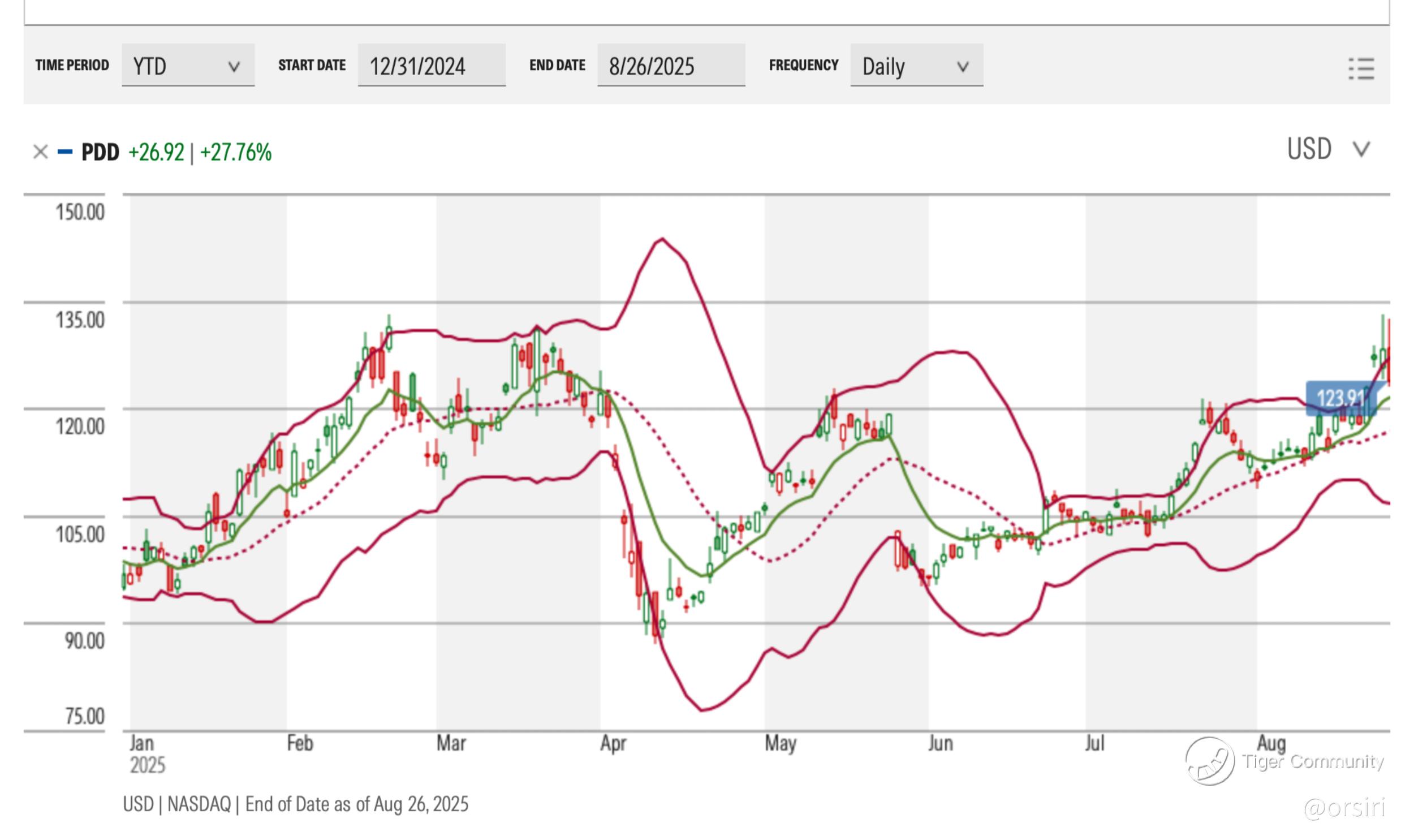Click the PDD ticker label
This screenshot has width=1414, height=840.
coord(100,152)
